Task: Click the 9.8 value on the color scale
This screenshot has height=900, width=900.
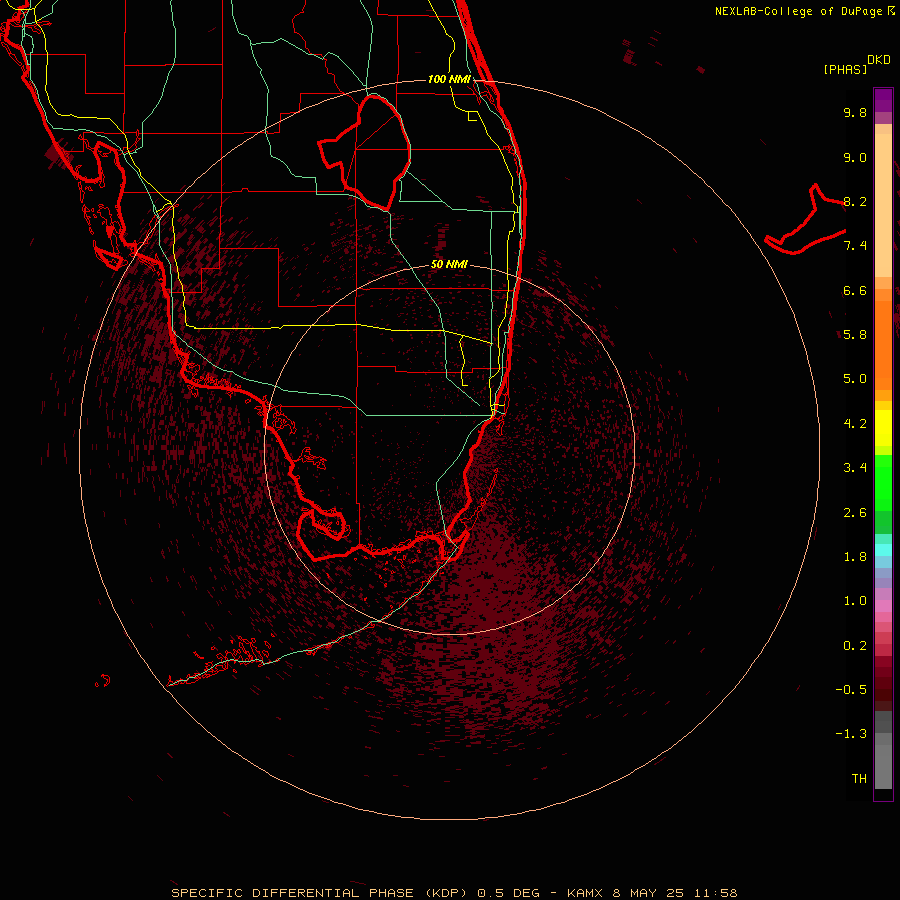Action: point(855,112)
